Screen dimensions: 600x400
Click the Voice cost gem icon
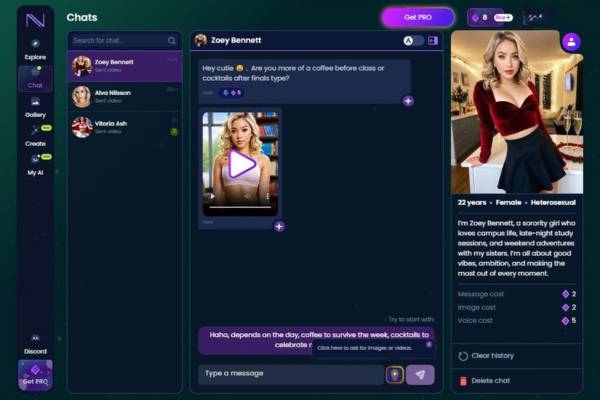coord(565,321)
